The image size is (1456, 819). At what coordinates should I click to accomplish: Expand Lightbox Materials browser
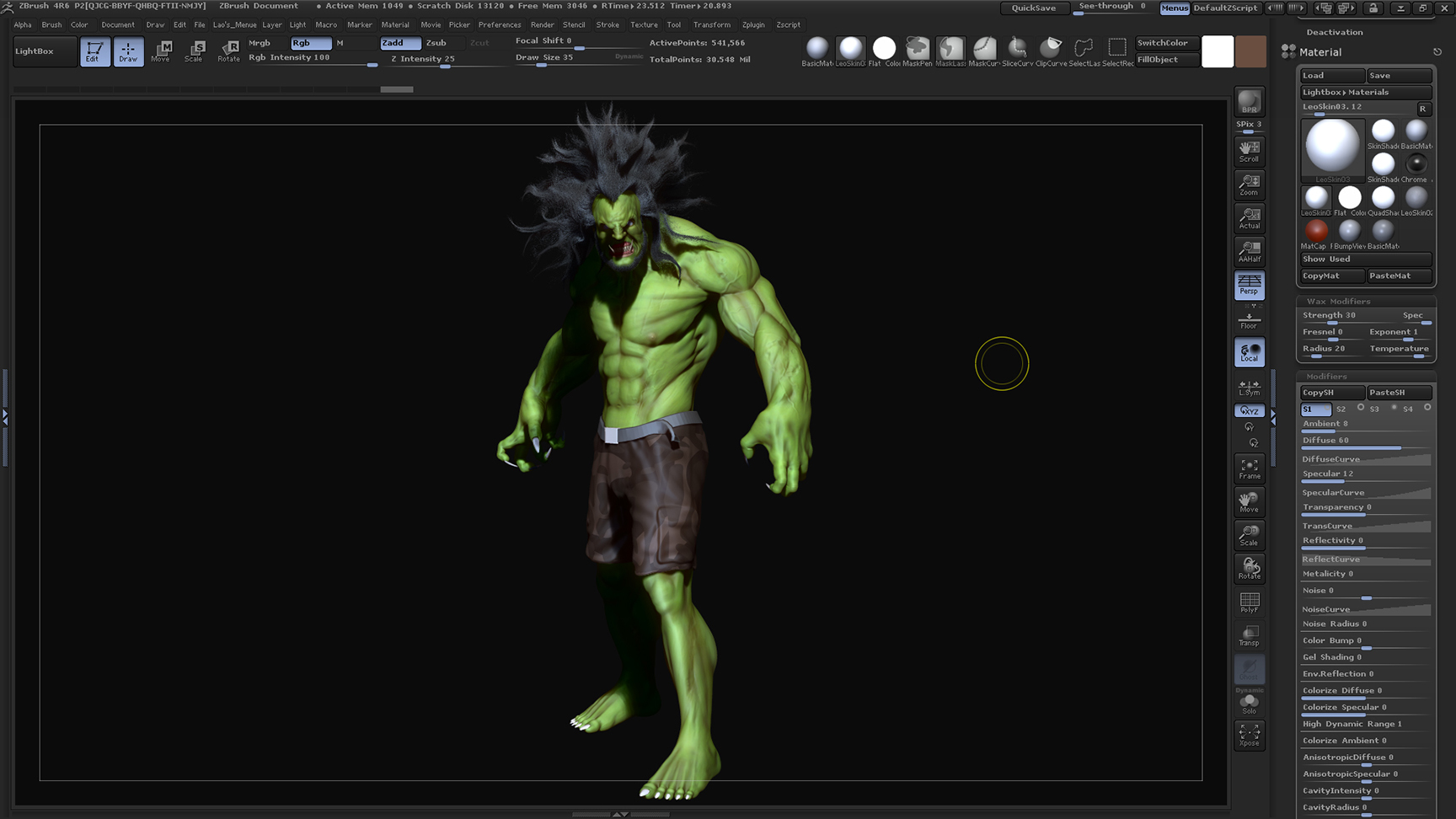pyautogui.click(x=1365, y=92)
